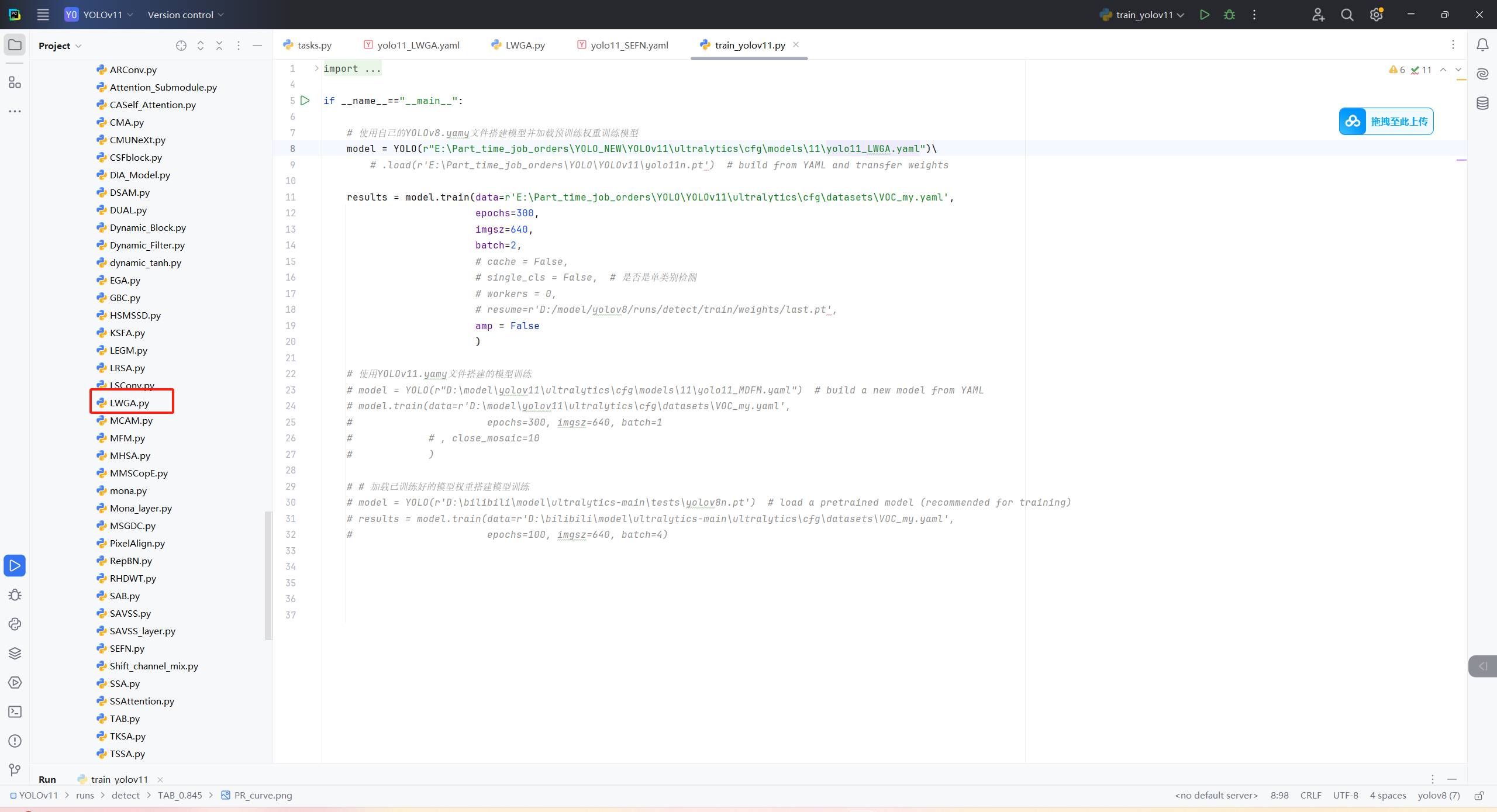Screen dimensions: 1497x812
Task: Toggle read-only lock in status bar
Action: 1479,796
